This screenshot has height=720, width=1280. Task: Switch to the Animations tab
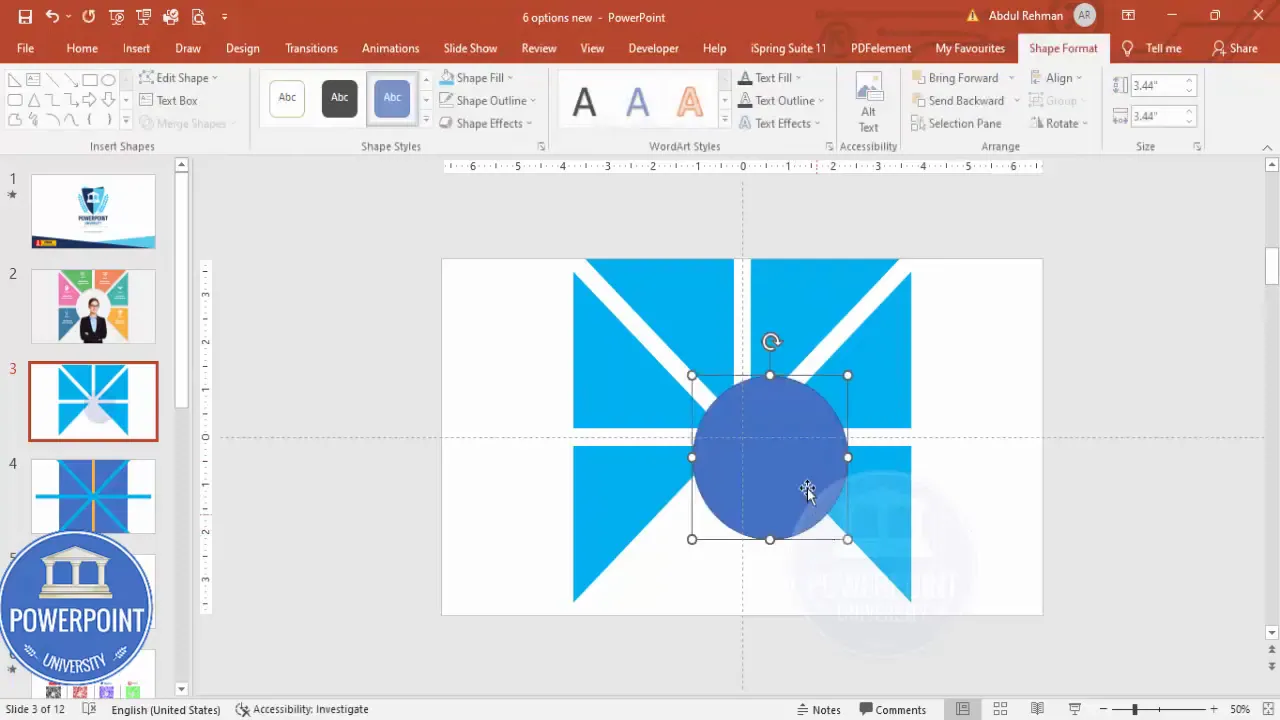(390, 48)
